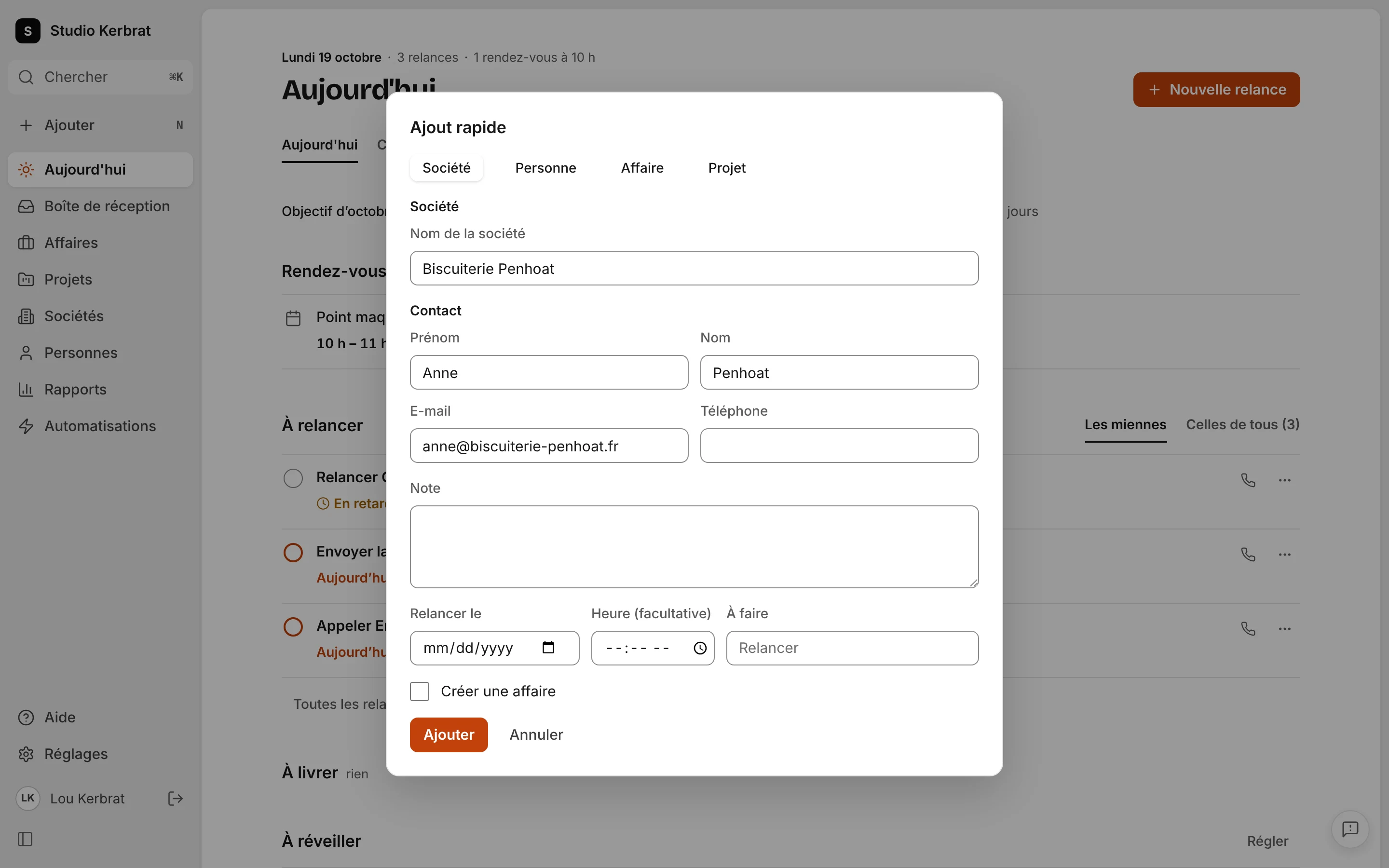The height and width of the screenshot is (868, 1389).
Task: Click the search magnifier icon
Action: (x=26, y=77)
